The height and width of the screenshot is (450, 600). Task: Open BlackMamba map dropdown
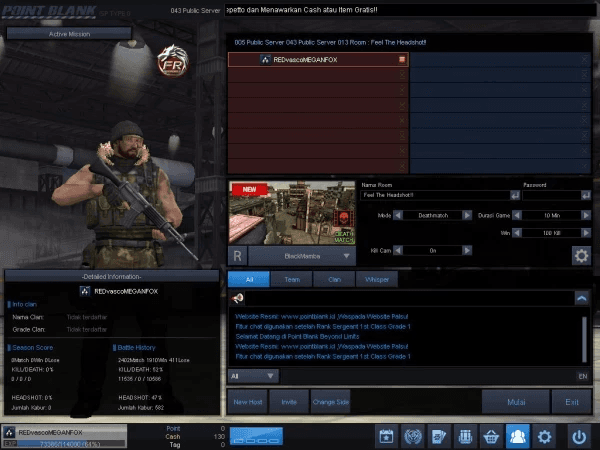coord(302,256)
